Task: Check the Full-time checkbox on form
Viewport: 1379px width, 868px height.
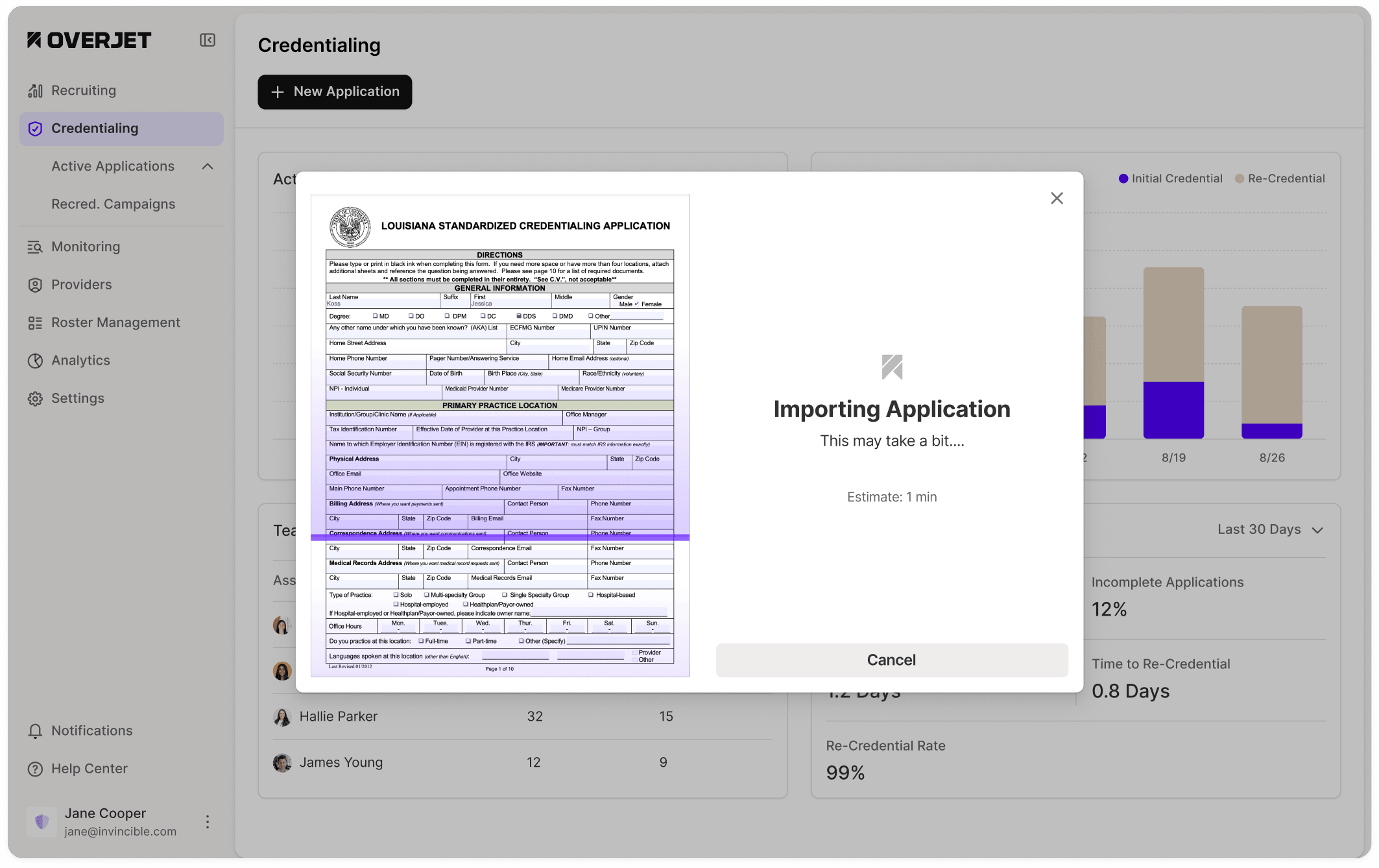Action: tap(421, 641)
